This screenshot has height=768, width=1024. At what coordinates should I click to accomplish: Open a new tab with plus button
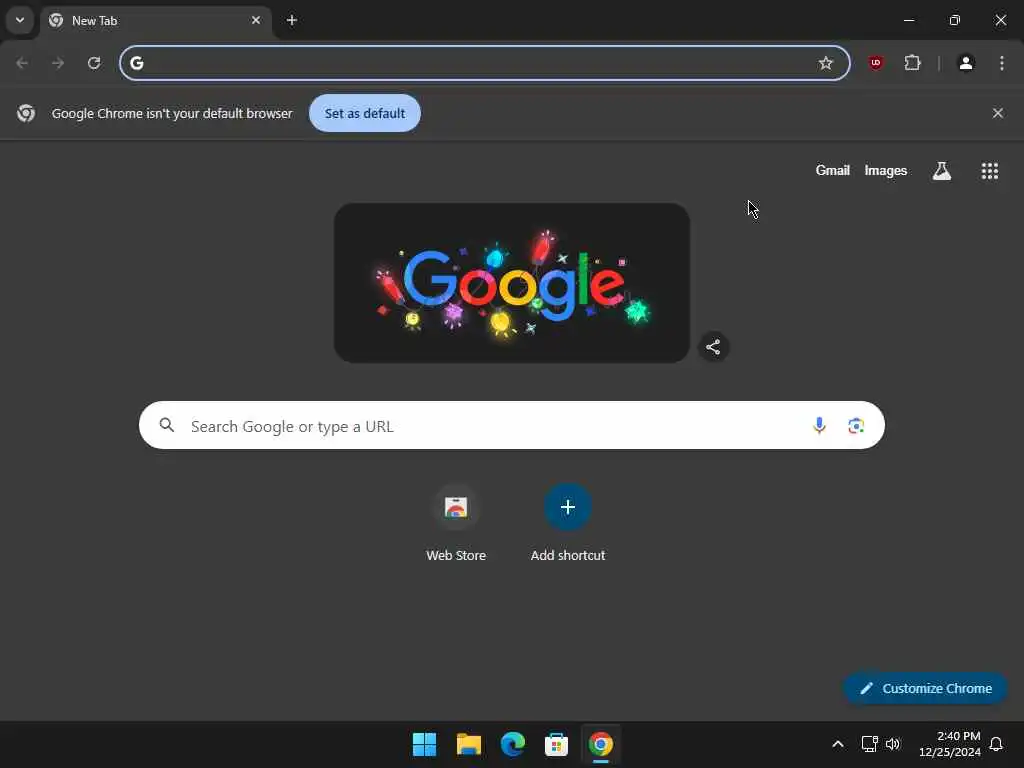point(292,20)
